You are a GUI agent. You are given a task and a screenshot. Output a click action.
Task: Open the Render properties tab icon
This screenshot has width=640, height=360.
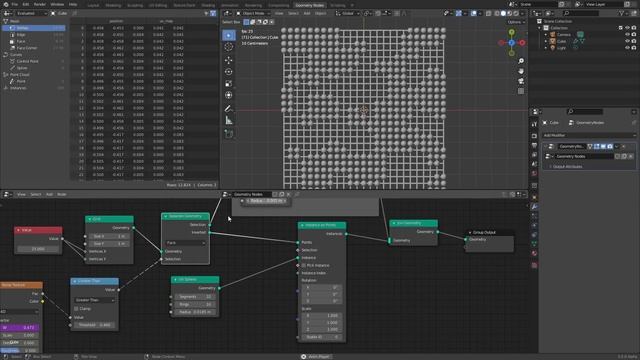click(x=534, y=136)
